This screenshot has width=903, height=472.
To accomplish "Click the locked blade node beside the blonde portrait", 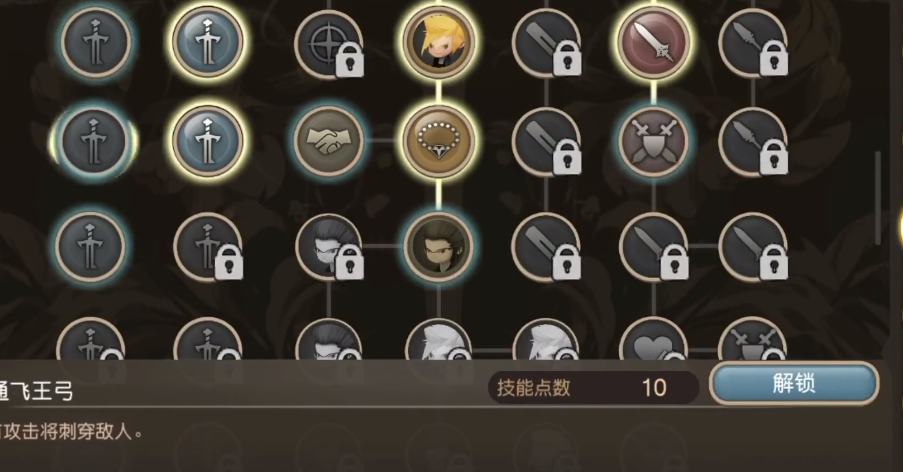I will click(546, 43).
